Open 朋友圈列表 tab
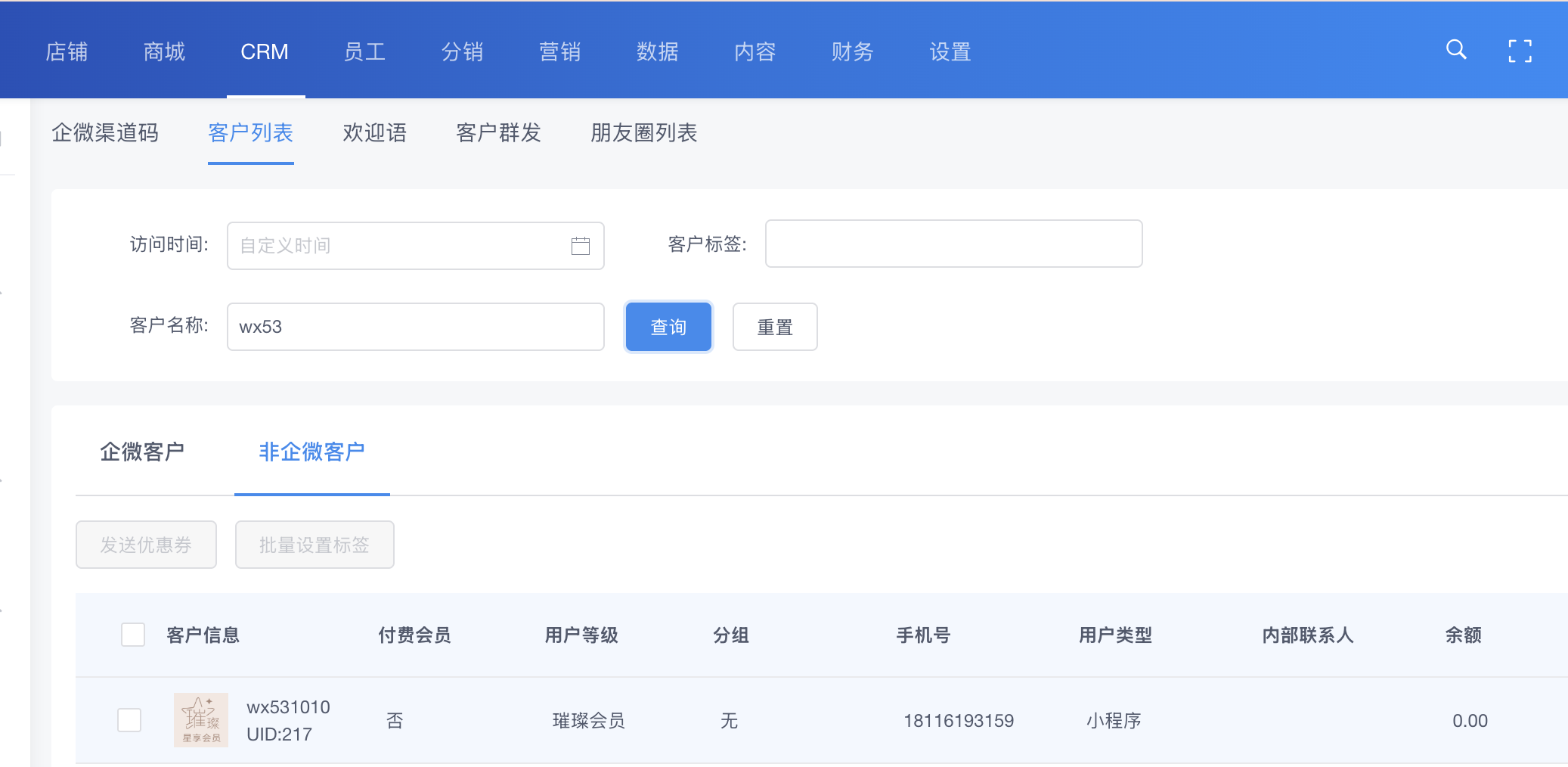This screenshot has height=767, width=1568. tap(643, 133)
